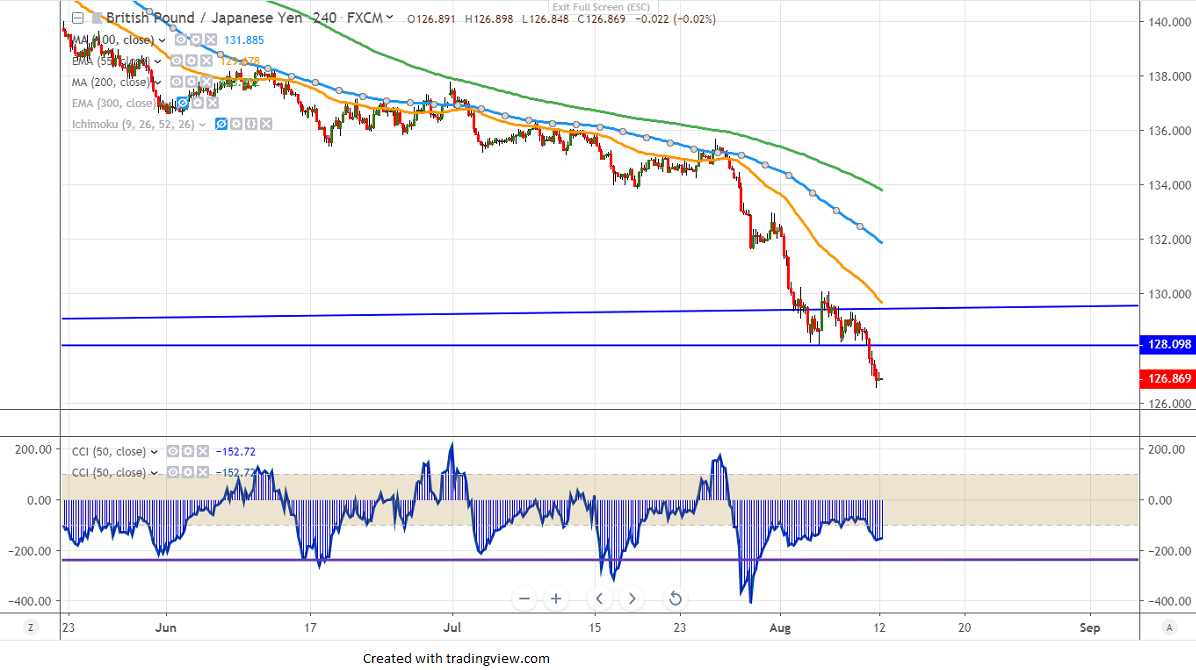
Task: Zoom out the chart with minus button
Action: pos(524,599)
